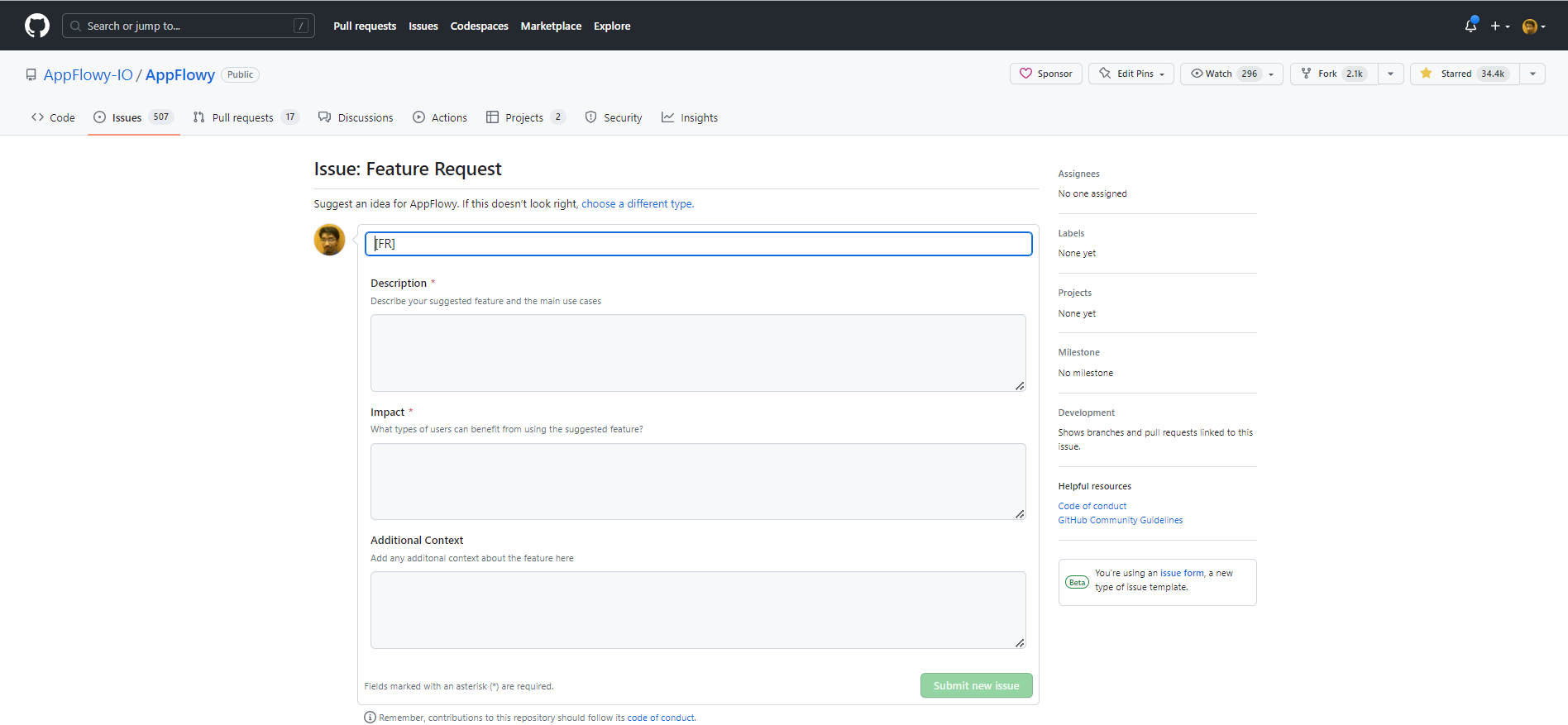Click the issue title field containing [FR]
1568x725 pixels.
tap(699, 244)
